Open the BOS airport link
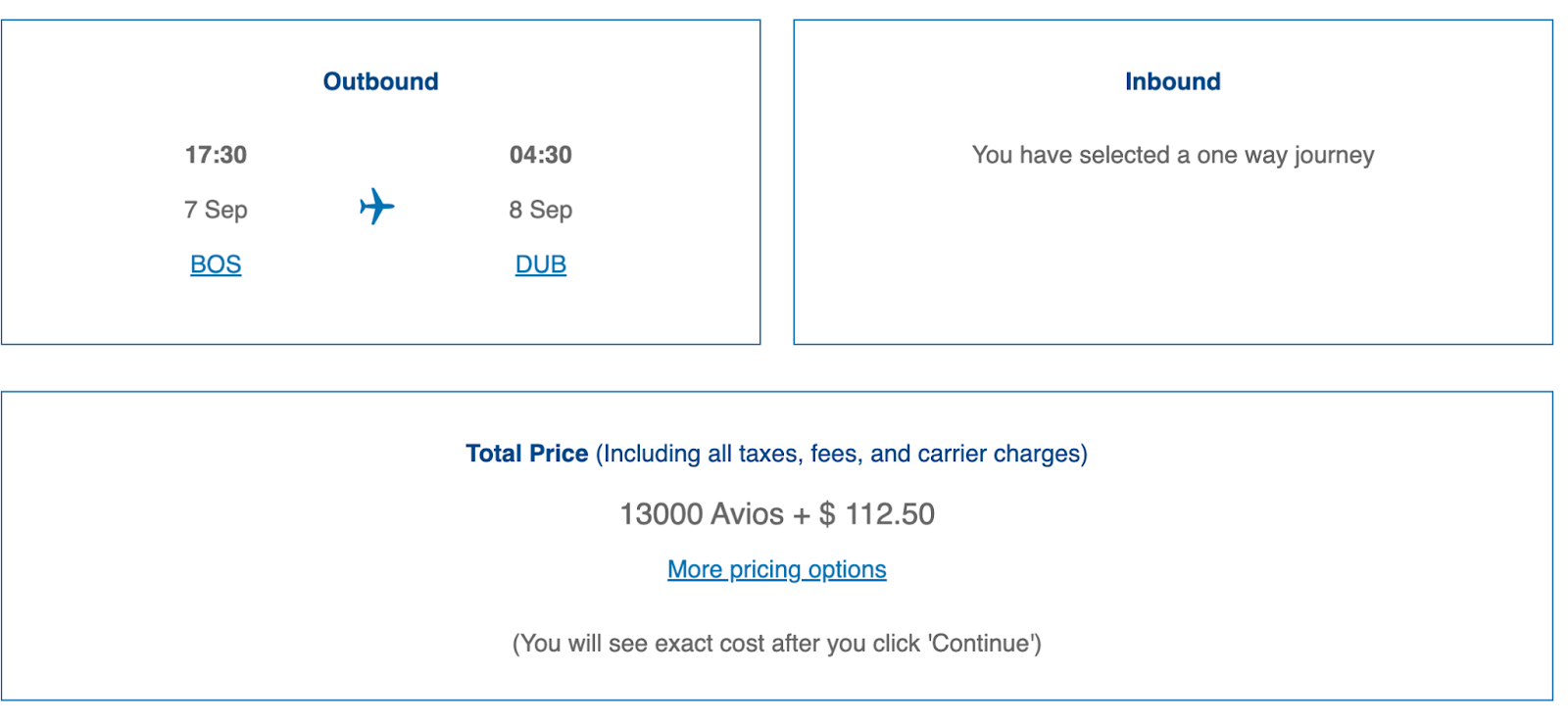1568x722 pixels. coord(216,265)
